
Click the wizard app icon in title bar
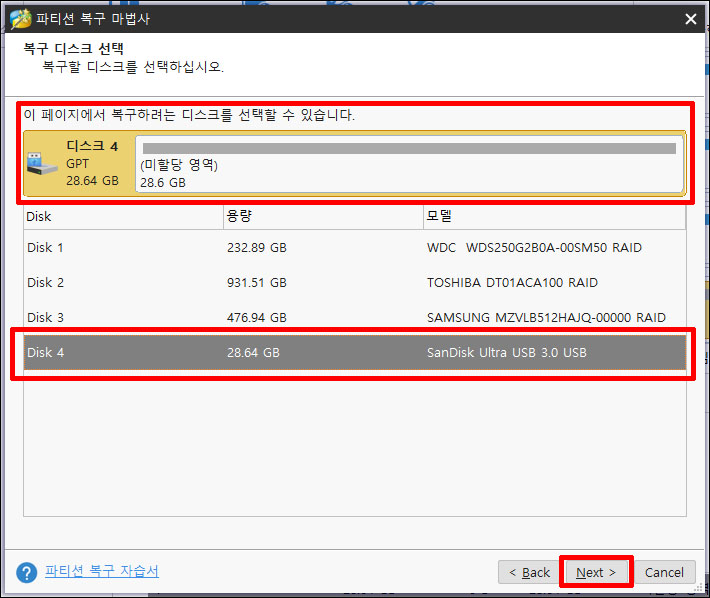(x=20, y=19)
